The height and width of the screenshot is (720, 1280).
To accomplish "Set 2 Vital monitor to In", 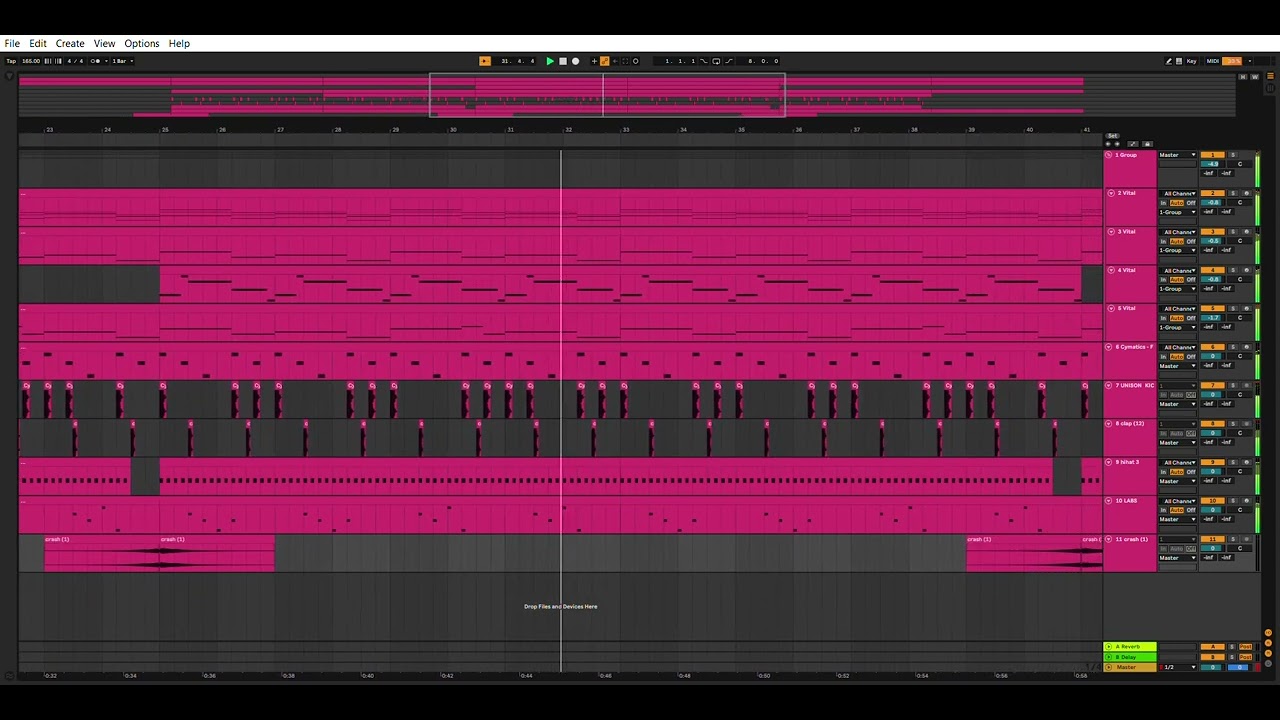I will (1163, 203).
